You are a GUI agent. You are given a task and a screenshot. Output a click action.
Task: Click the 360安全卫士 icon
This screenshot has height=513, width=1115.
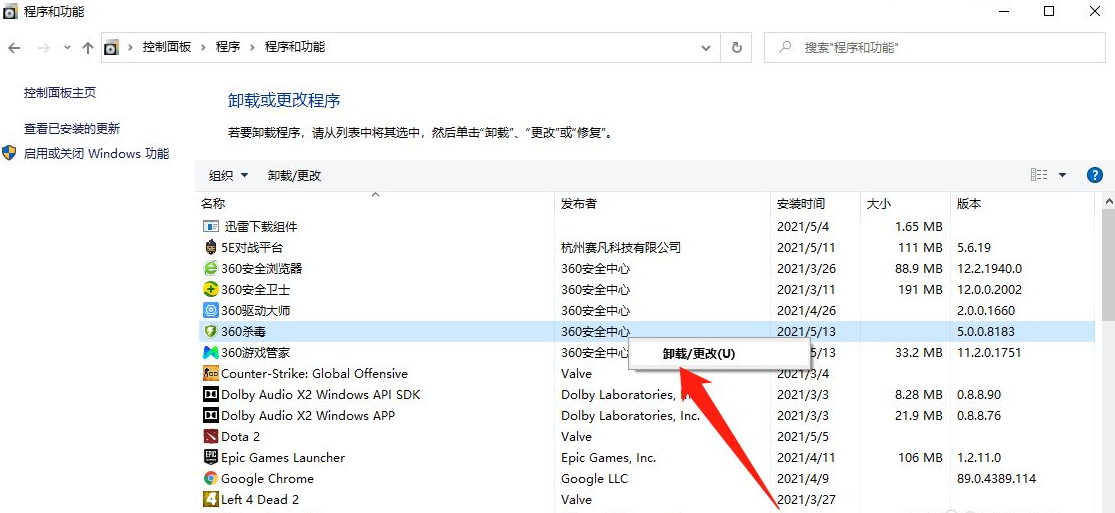(x=210, y=290)
